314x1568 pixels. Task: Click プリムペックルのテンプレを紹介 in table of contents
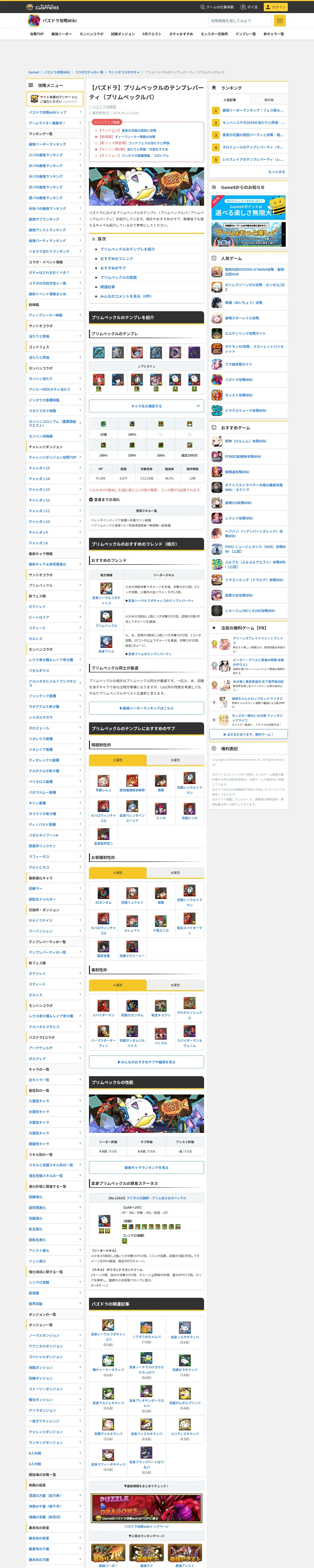[127, 249]
